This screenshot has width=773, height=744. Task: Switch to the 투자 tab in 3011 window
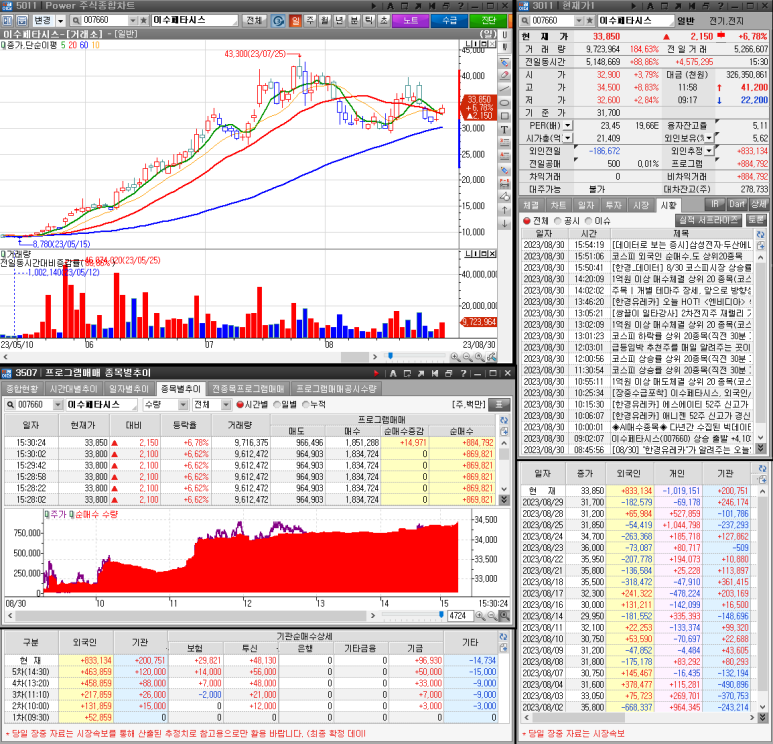click(x=614, y=205)
